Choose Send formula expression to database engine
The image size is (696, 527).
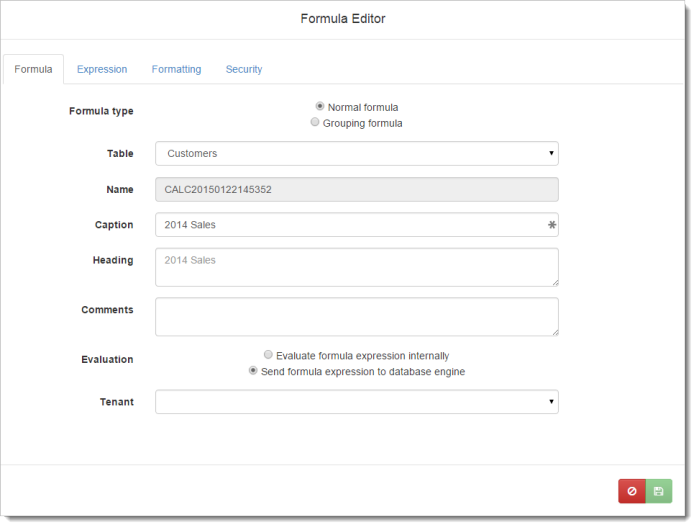pos(253,371)
